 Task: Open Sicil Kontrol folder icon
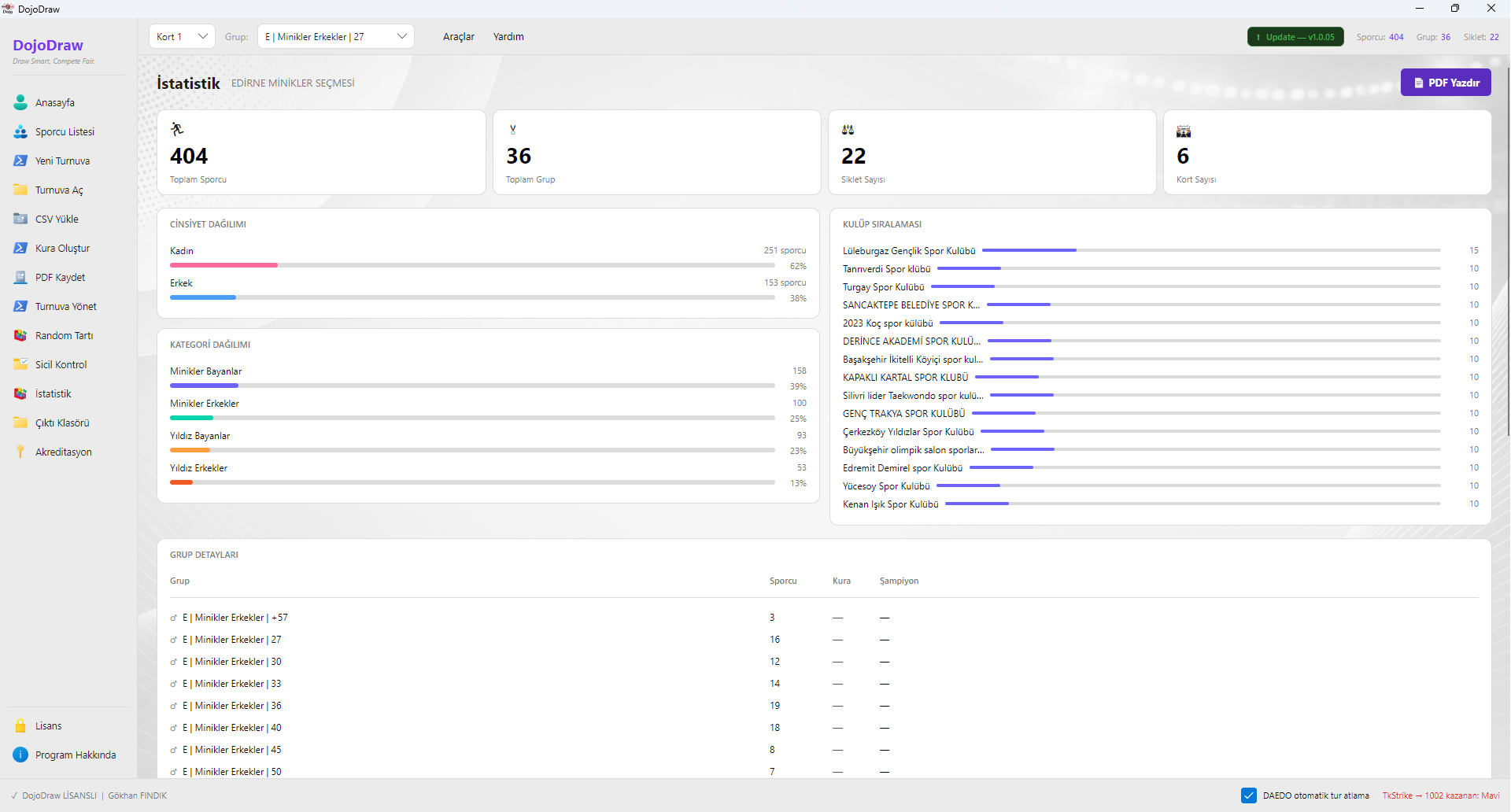point(20,364)
